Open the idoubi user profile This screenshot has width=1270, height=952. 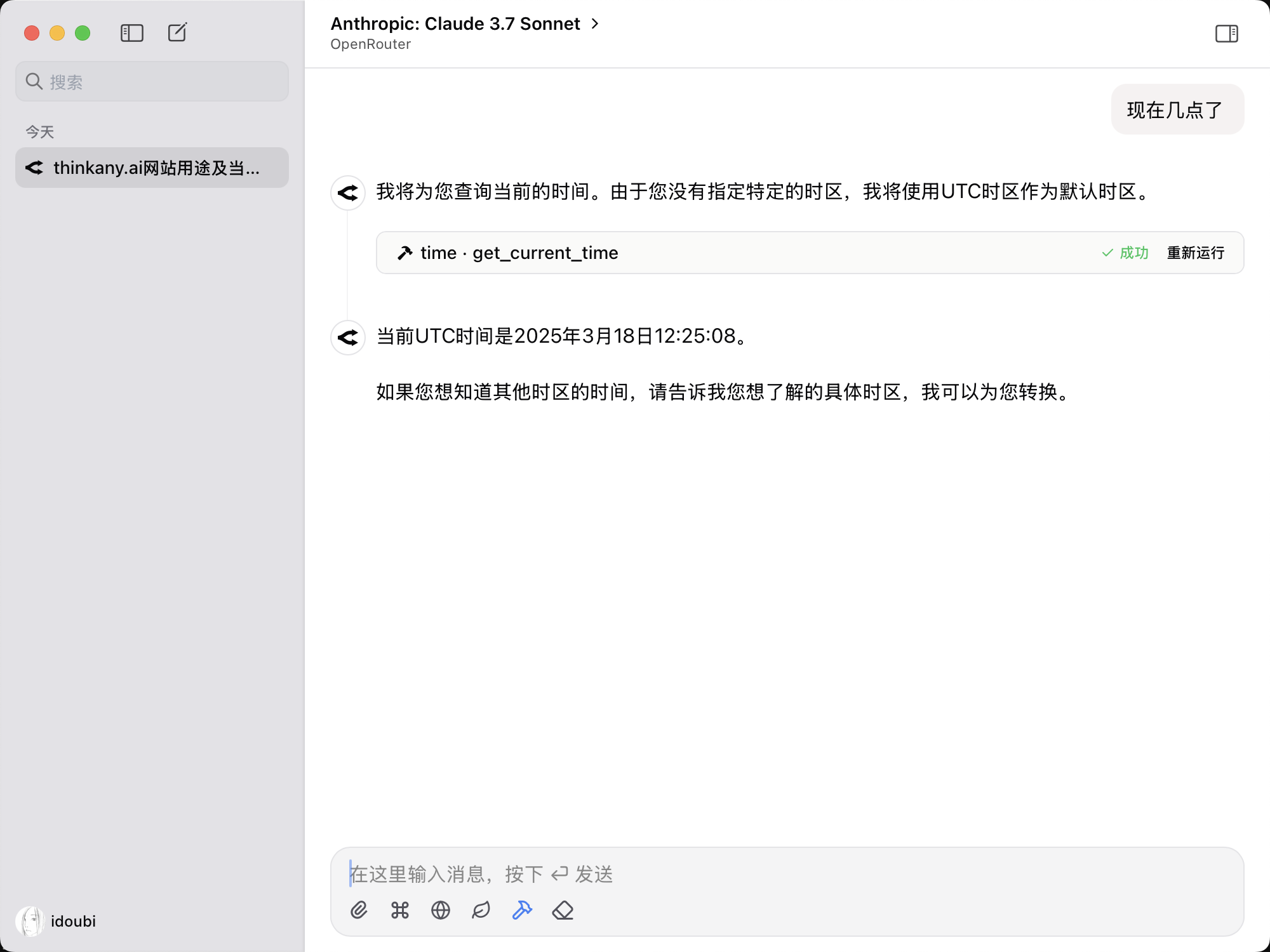point(57,921)
